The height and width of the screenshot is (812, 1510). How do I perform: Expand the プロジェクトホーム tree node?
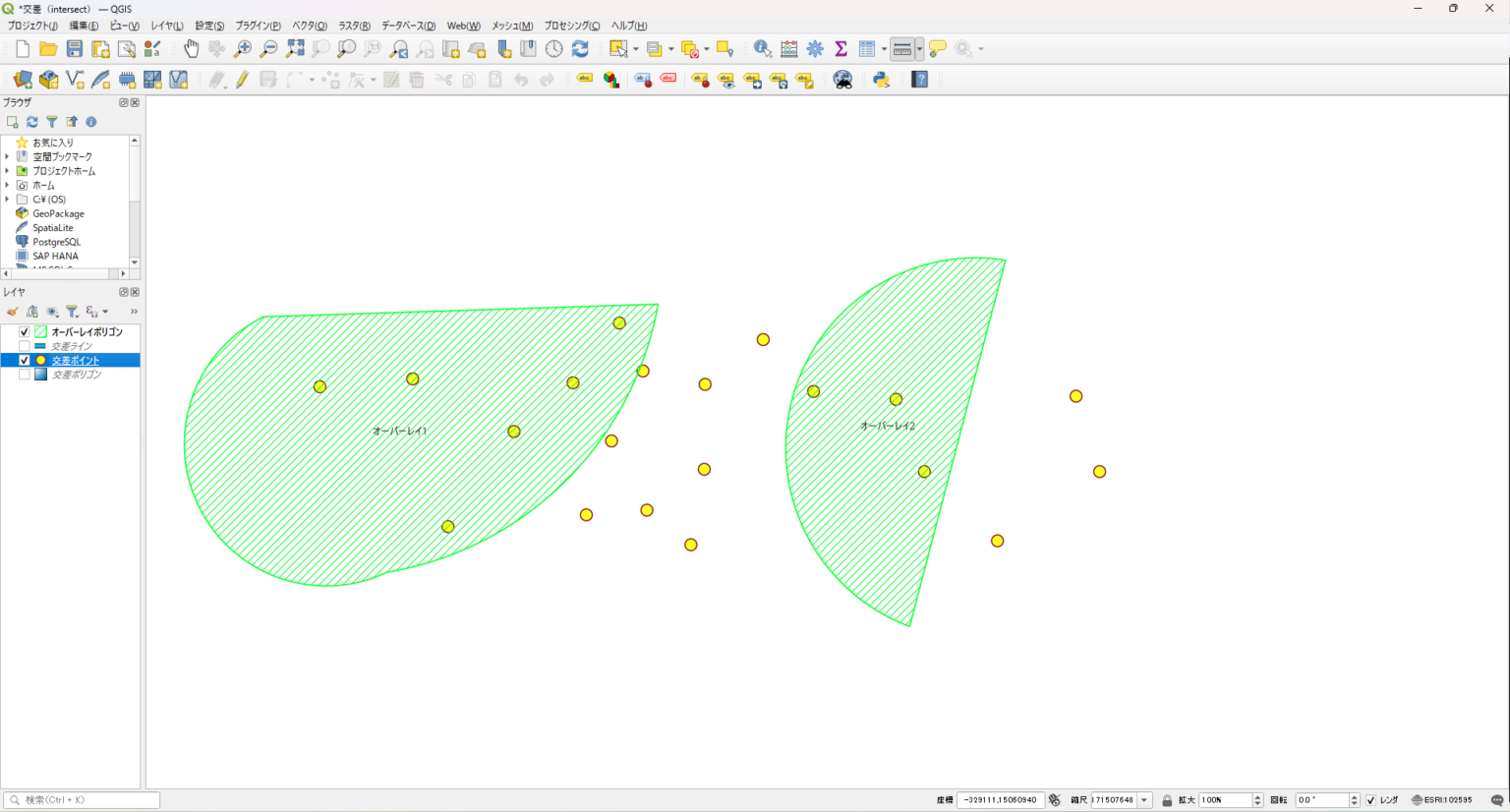(7, 171)
